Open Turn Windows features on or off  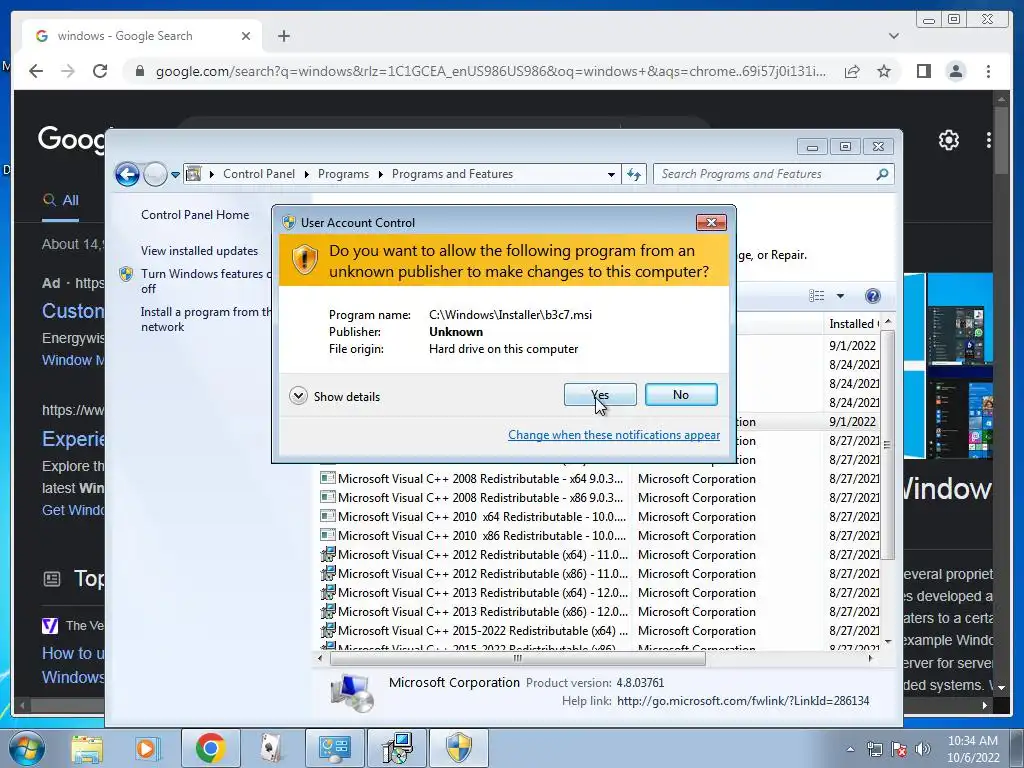pyautogui.click(x=206, y=281)
